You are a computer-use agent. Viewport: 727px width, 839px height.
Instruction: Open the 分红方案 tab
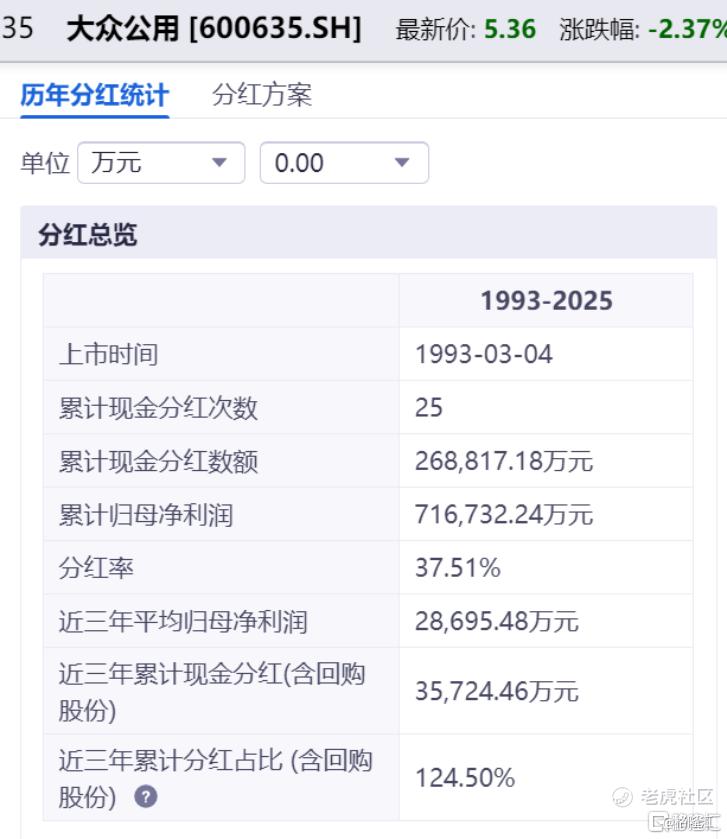[262, 95]
